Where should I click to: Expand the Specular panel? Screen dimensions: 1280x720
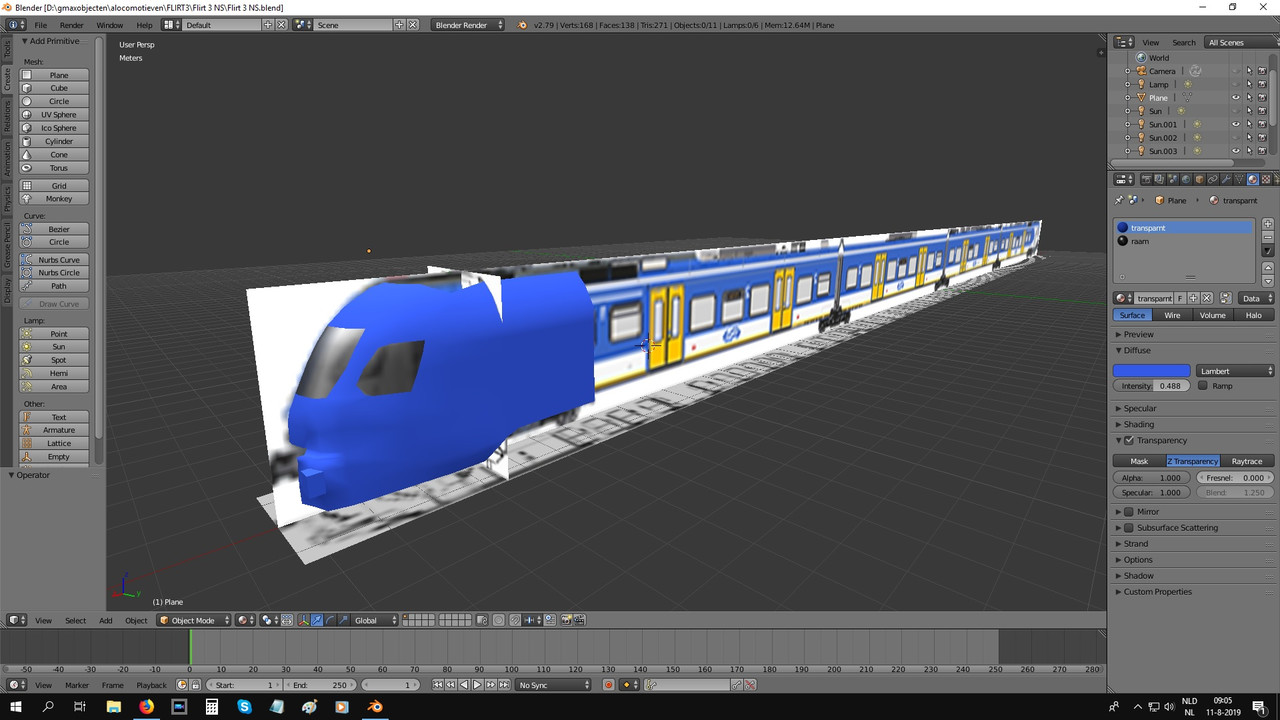(1140, 408)
